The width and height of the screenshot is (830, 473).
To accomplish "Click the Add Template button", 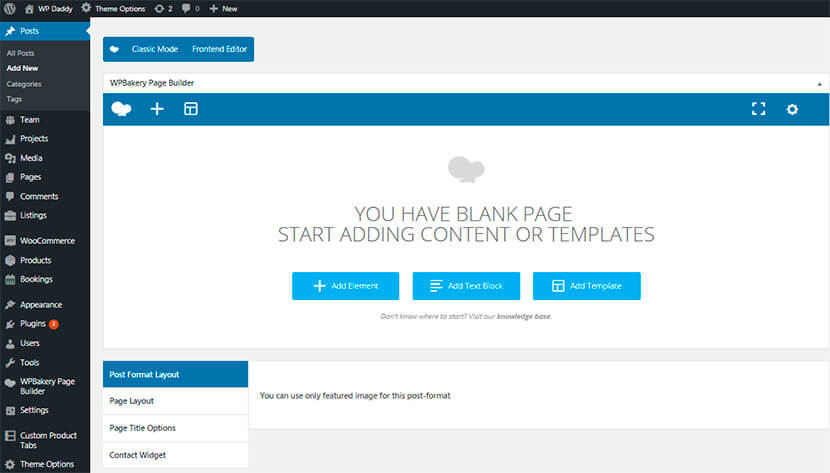I will click(587, 286).
